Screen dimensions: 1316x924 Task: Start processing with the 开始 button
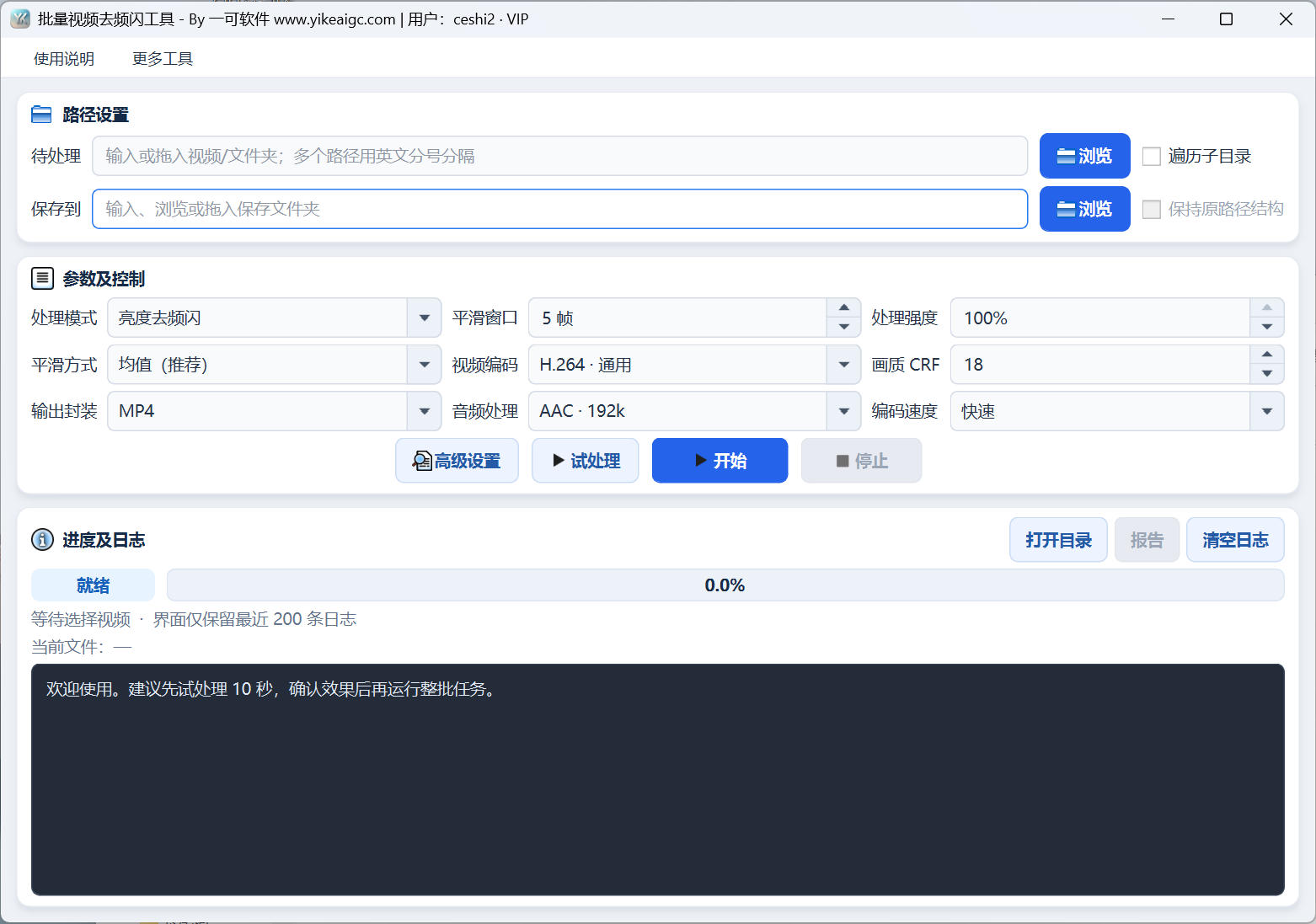[x=720, y=461]
